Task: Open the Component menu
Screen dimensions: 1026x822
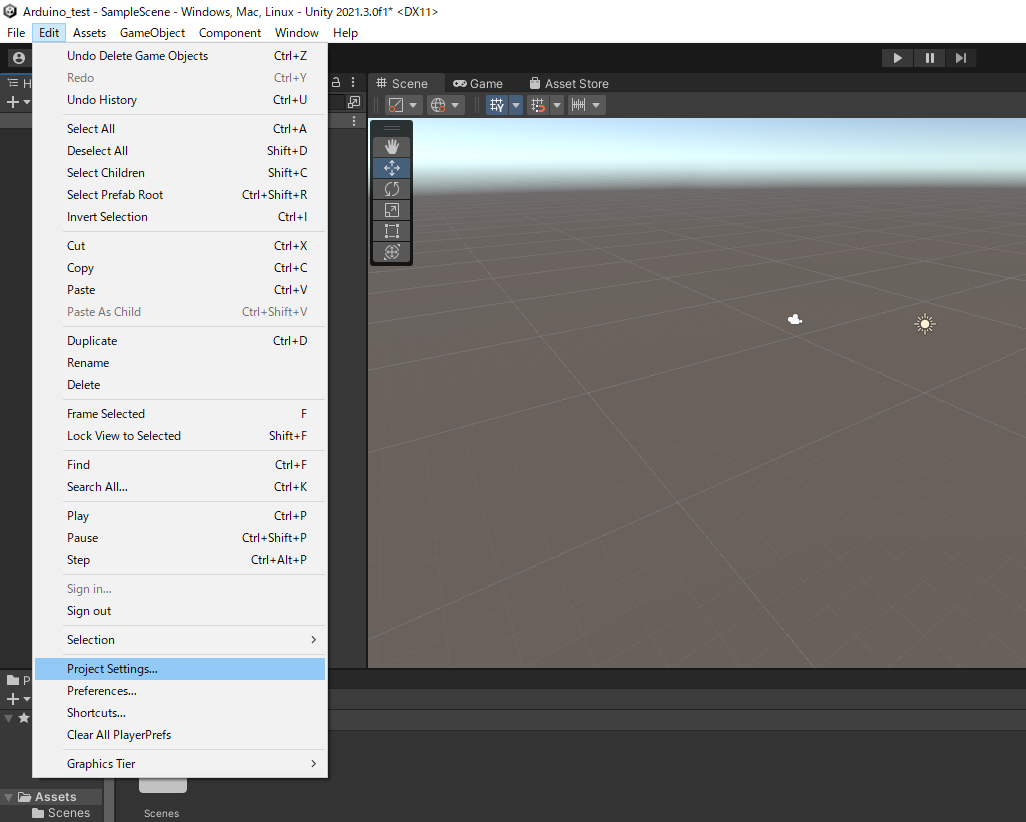Action: 229,32
